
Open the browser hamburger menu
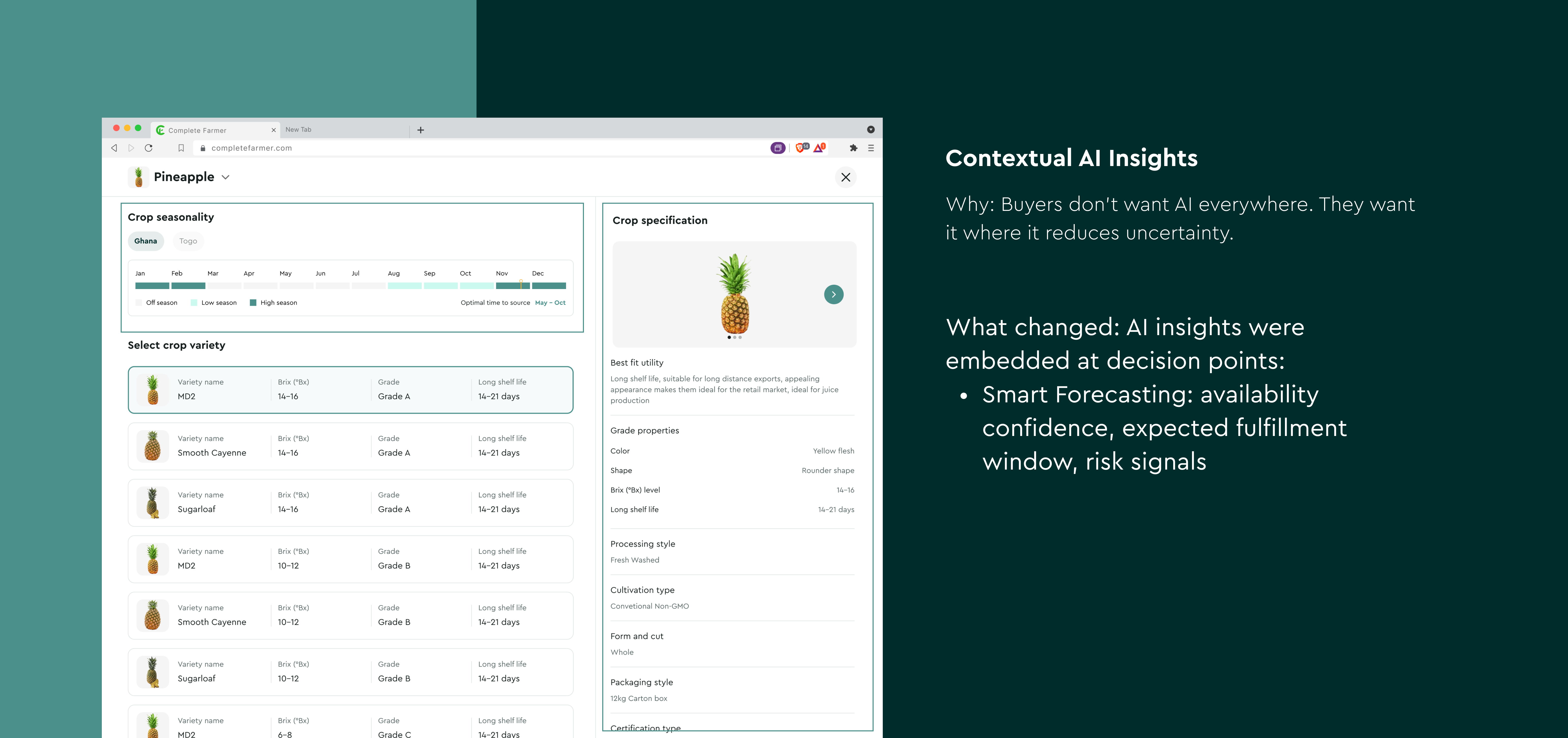[871, 148]
